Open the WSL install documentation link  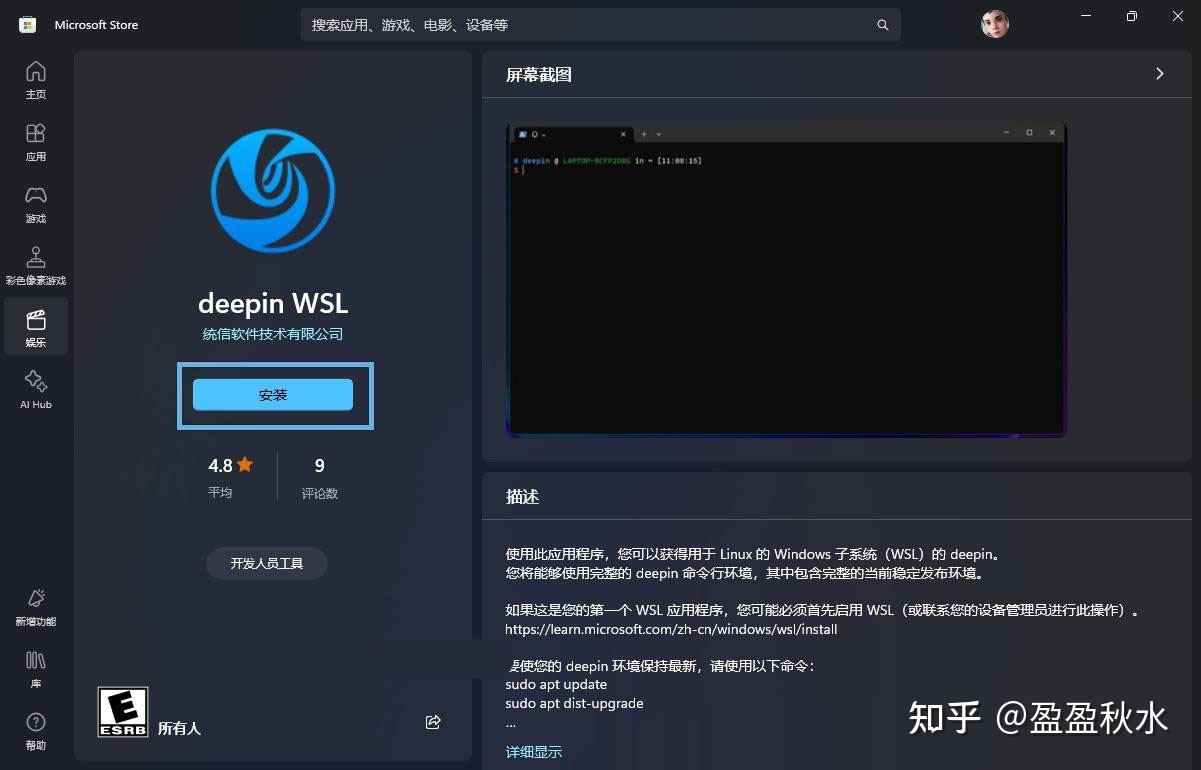(671, 629)
